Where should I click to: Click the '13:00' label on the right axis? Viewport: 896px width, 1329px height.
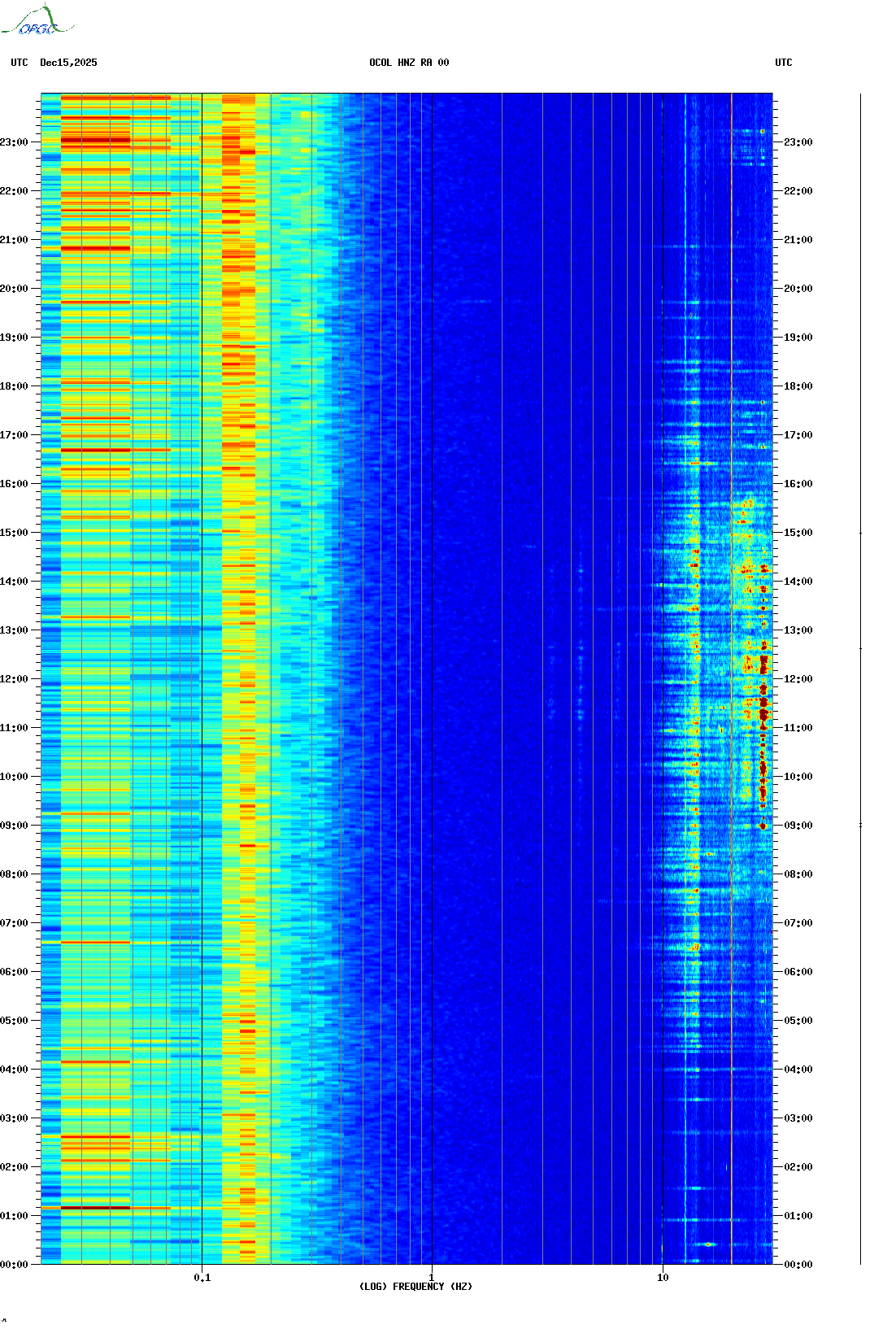click(x=798, y=630)
